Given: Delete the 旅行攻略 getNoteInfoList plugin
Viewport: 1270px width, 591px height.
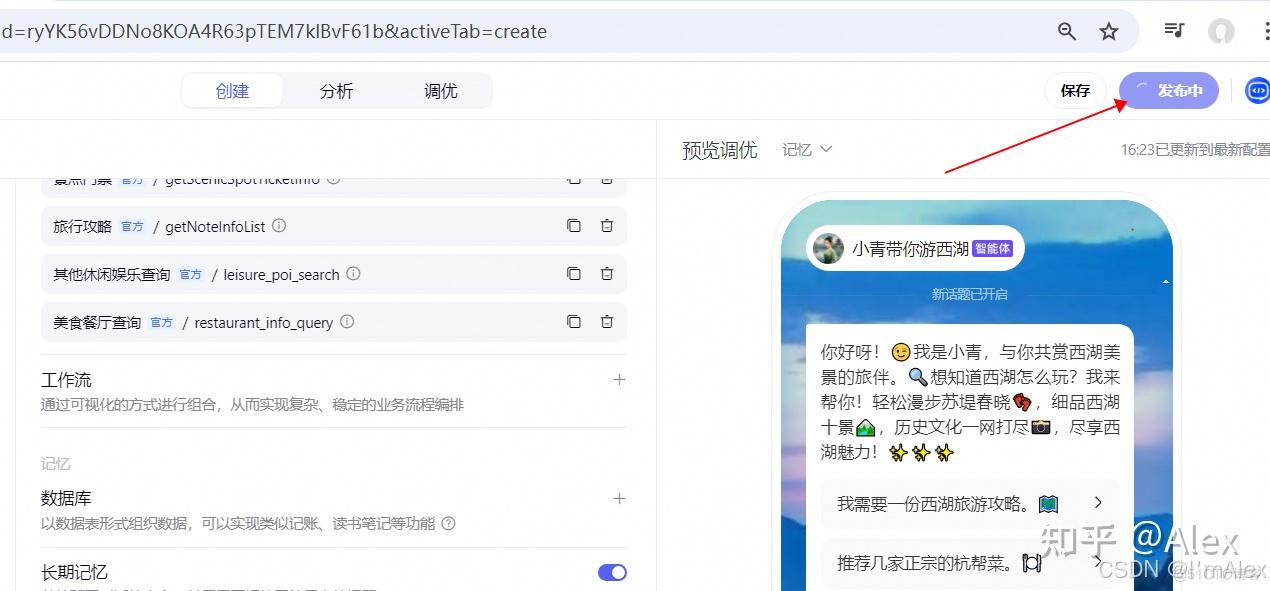Looking at the screenshot, I should [606, 226].
